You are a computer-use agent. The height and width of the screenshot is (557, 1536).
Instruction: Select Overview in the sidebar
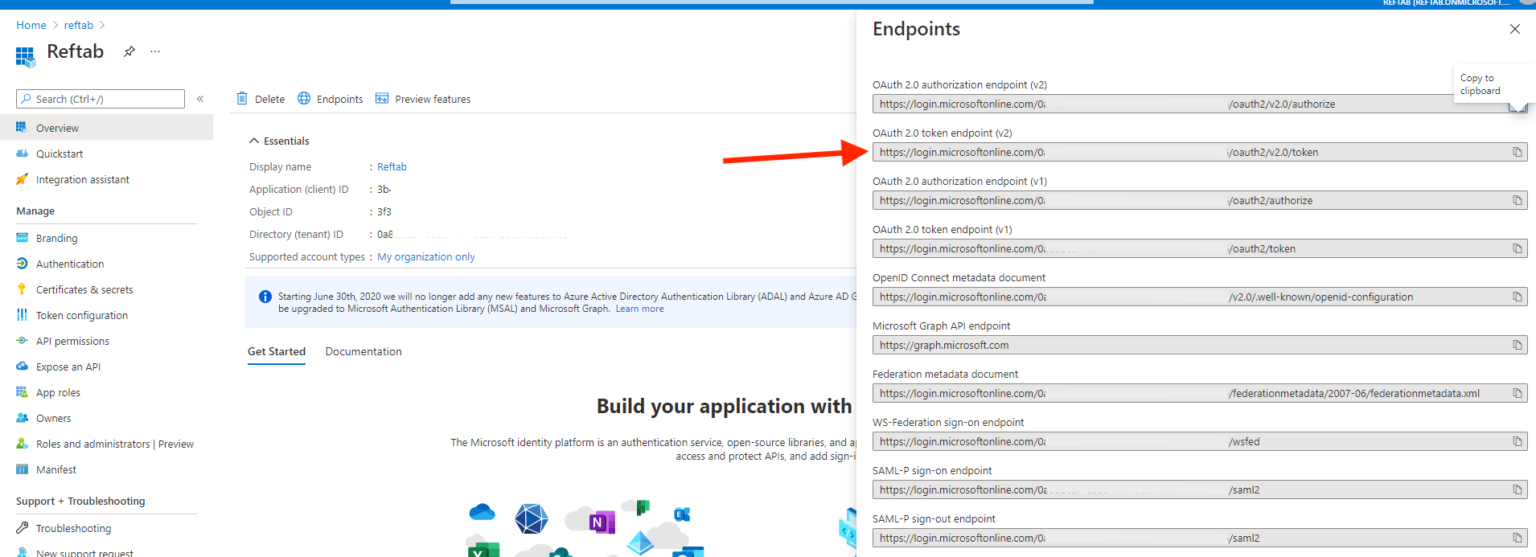tap(106, 128)
